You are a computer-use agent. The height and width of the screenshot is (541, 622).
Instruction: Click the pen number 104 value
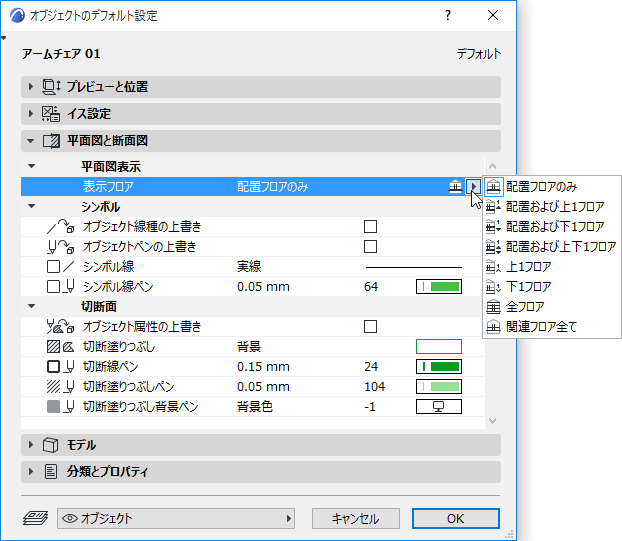click(374, 386)
